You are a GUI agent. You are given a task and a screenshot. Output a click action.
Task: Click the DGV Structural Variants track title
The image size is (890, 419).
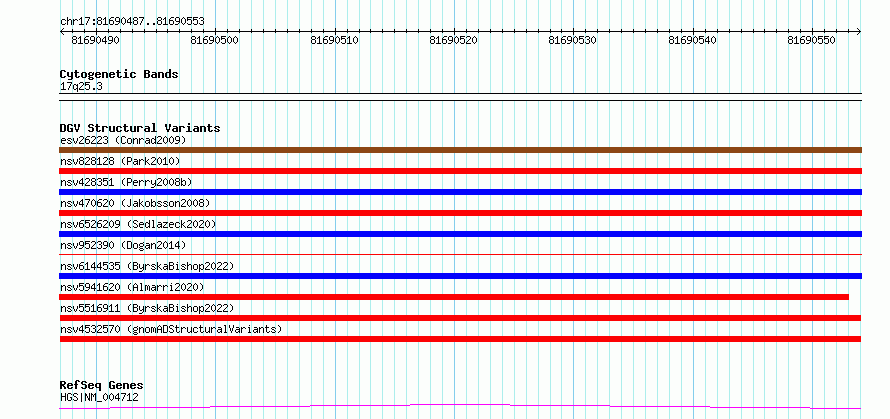(140, 128)
